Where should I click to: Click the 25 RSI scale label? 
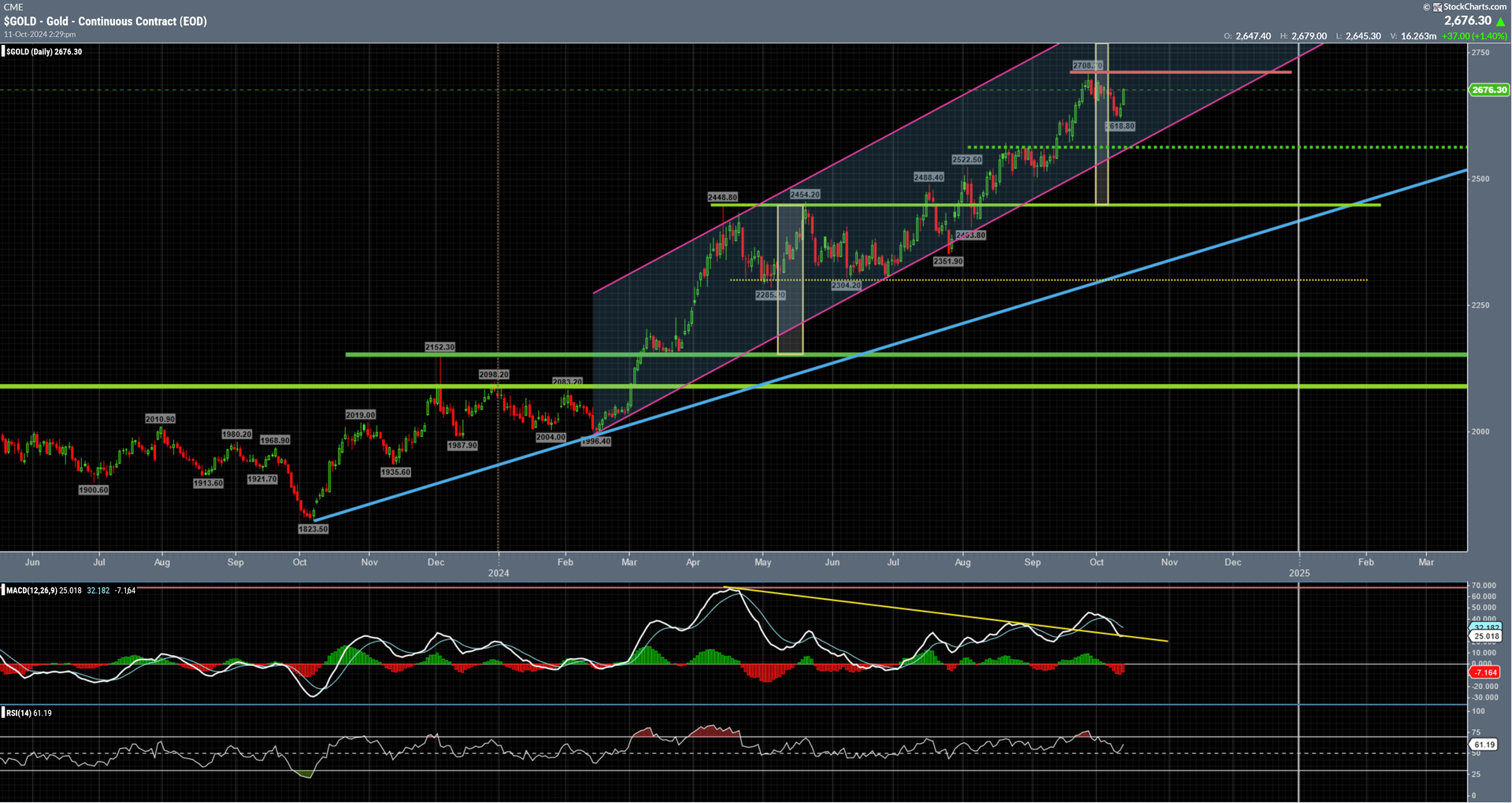1476,774
